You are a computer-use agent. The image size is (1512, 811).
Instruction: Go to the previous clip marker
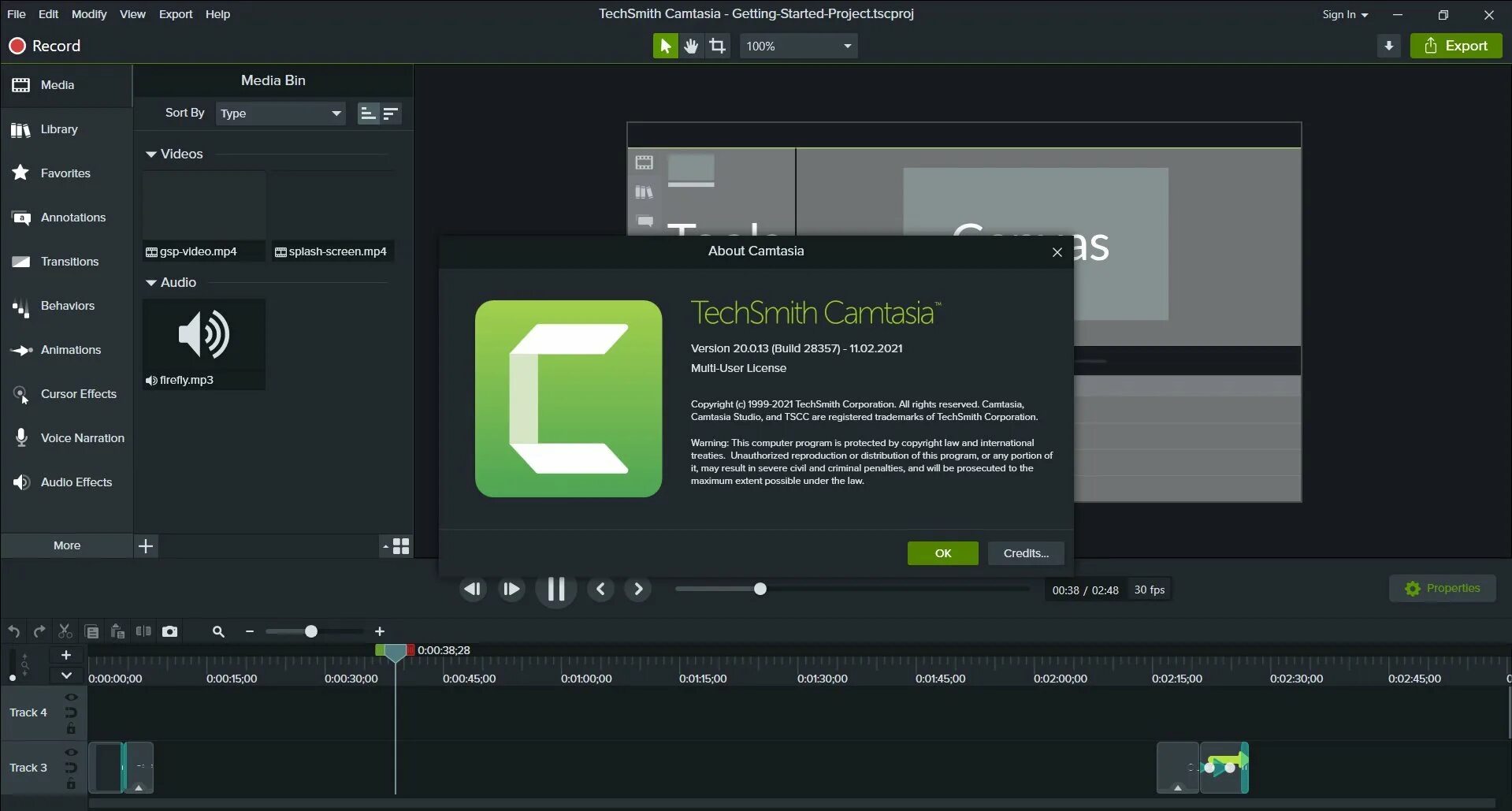point(600,589)
